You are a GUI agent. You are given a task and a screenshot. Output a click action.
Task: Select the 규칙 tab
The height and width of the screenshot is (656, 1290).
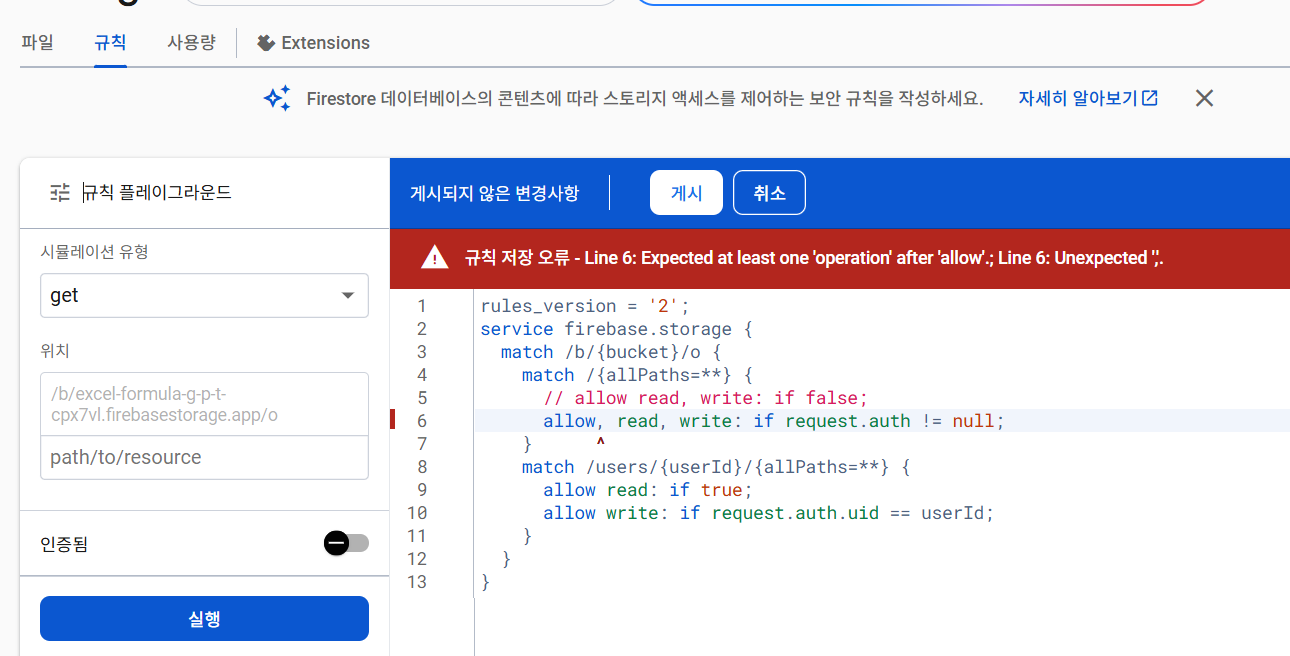coord(110,42)
